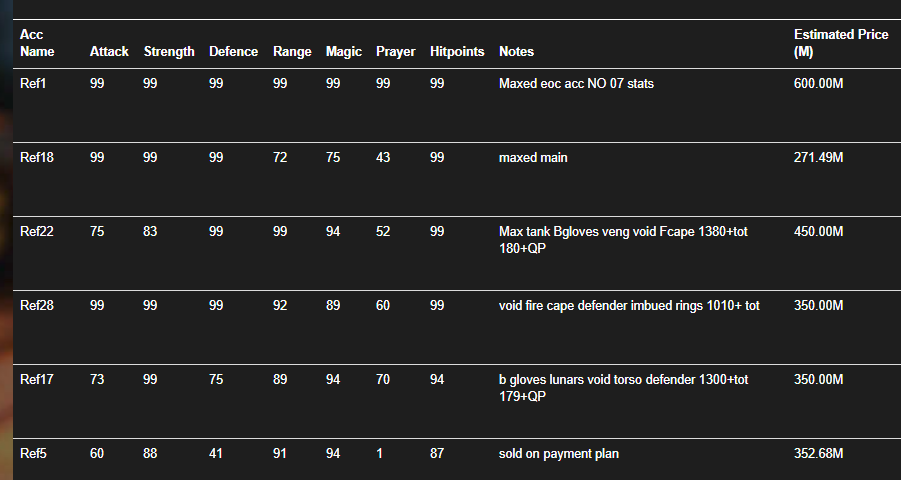Viewport: 901px width, 480px height.
Task: Select the Ref17 account name
Action: click(x=37, y=379)
